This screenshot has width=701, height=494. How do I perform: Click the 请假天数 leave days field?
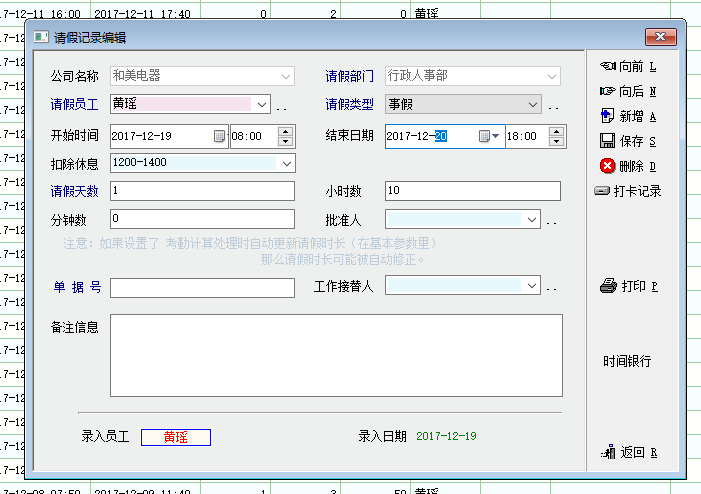point(202,191)
